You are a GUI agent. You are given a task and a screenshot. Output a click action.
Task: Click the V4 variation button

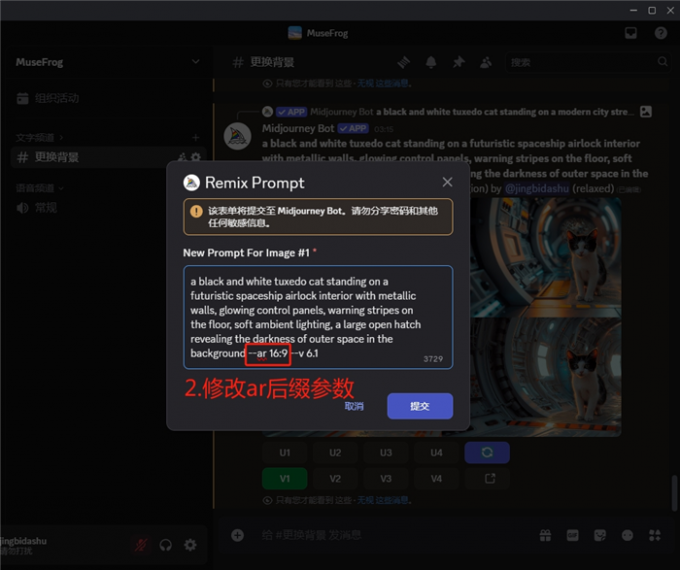pos(436,478)
